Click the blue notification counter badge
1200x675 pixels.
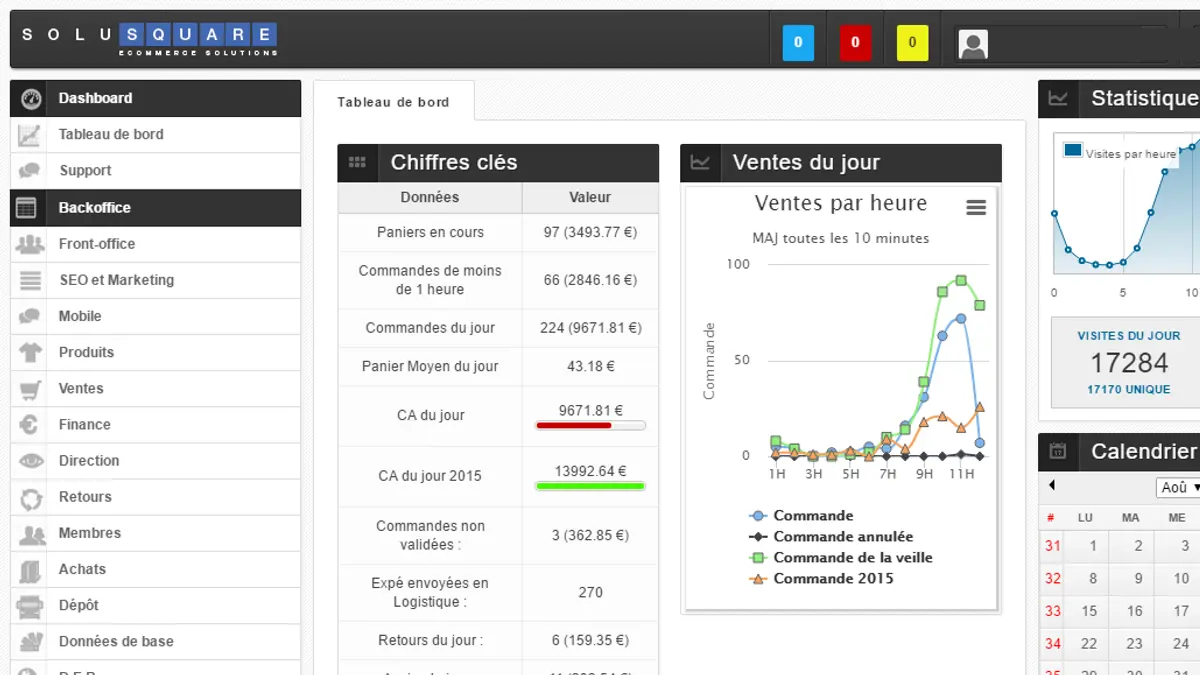(798, 43)
